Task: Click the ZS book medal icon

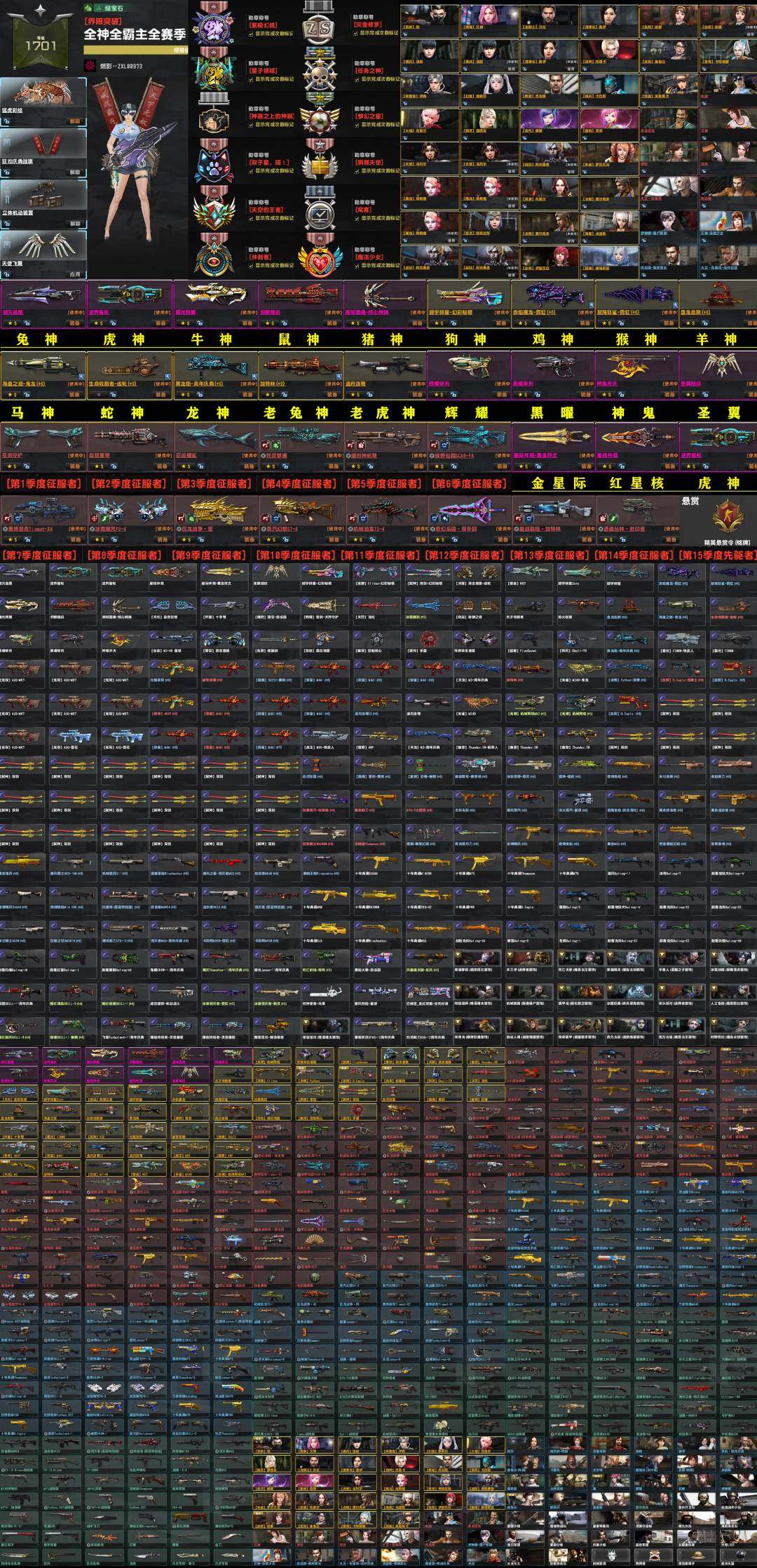Action: tap(320, 27)
